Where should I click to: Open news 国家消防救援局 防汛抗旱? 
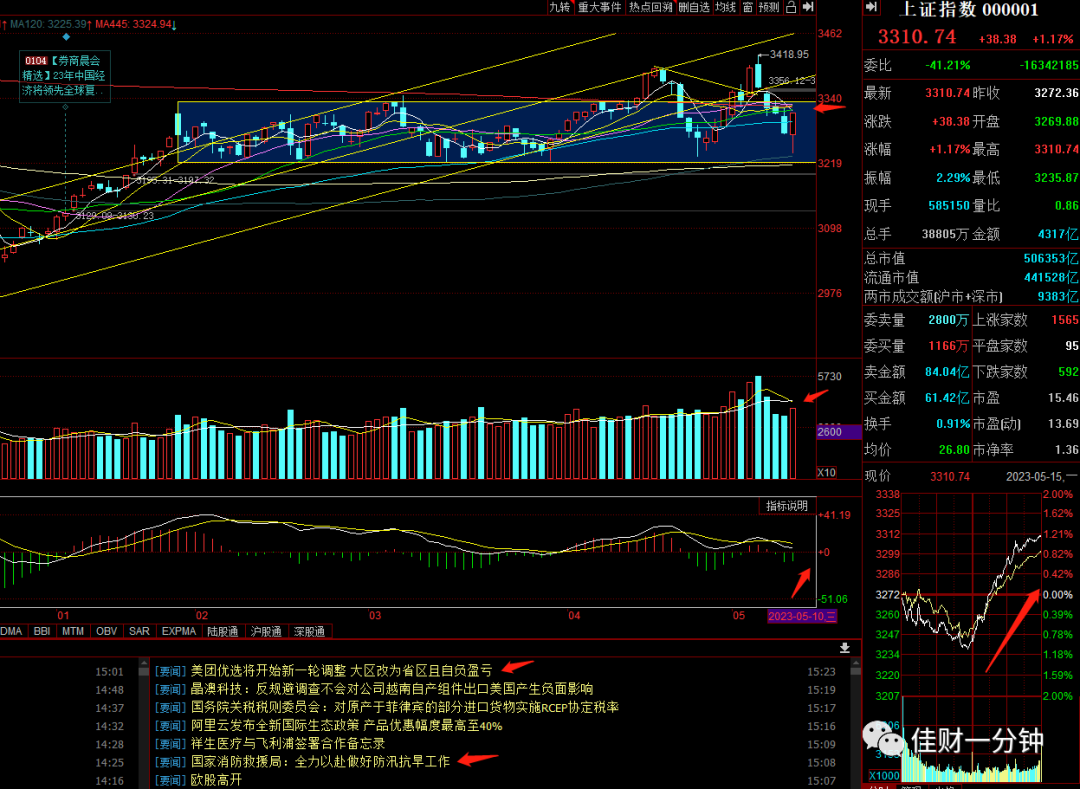pyautogui.click(x=320, y=761)
